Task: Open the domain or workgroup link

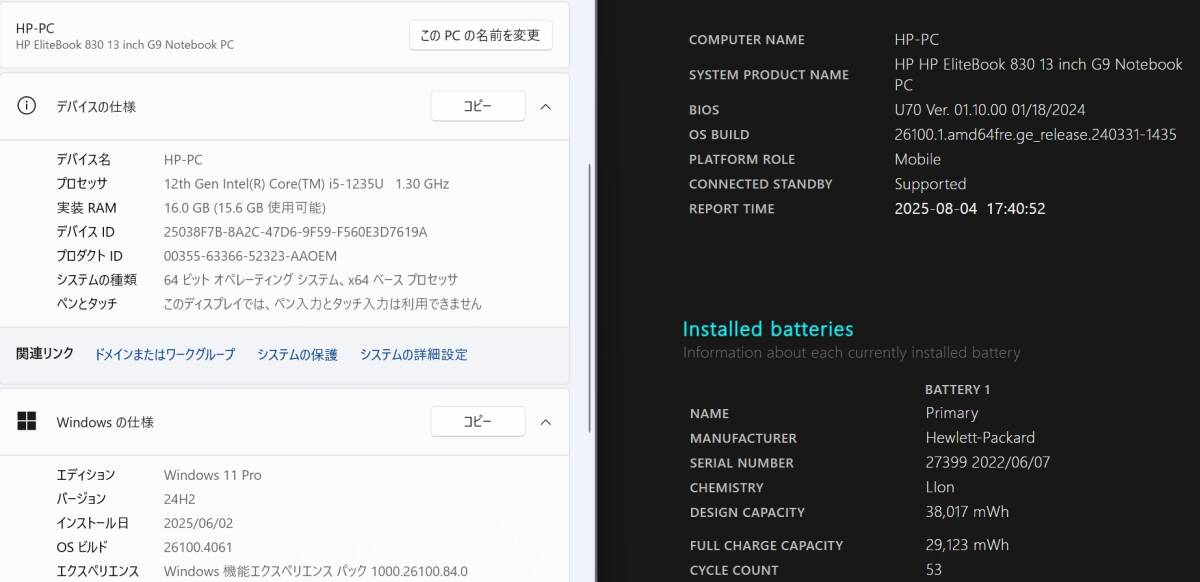Action: [165, 354]
